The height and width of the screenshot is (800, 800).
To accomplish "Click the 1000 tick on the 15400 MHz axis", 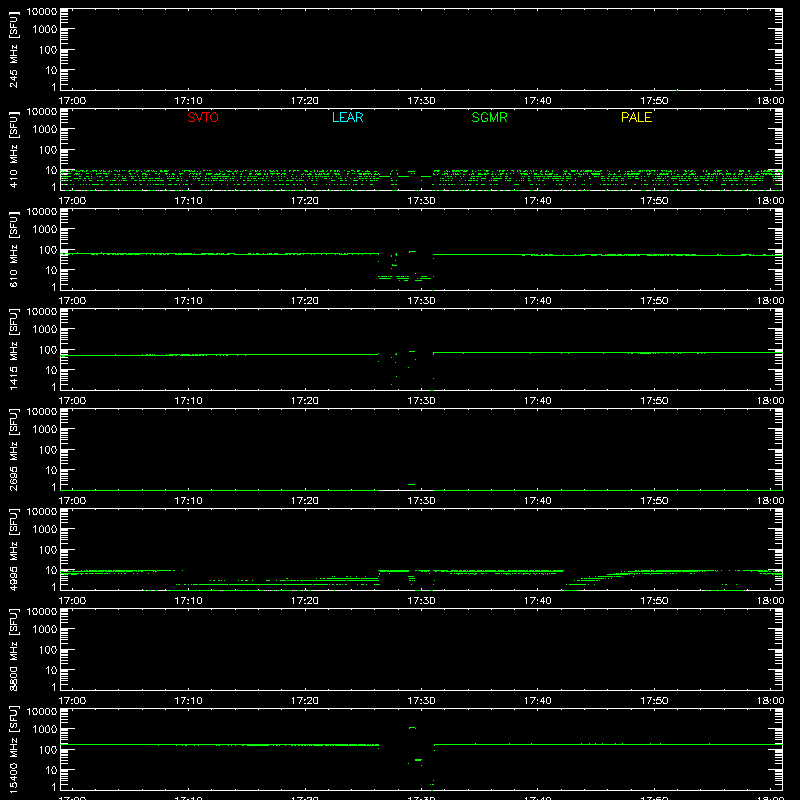I will [x=45, y=730].
